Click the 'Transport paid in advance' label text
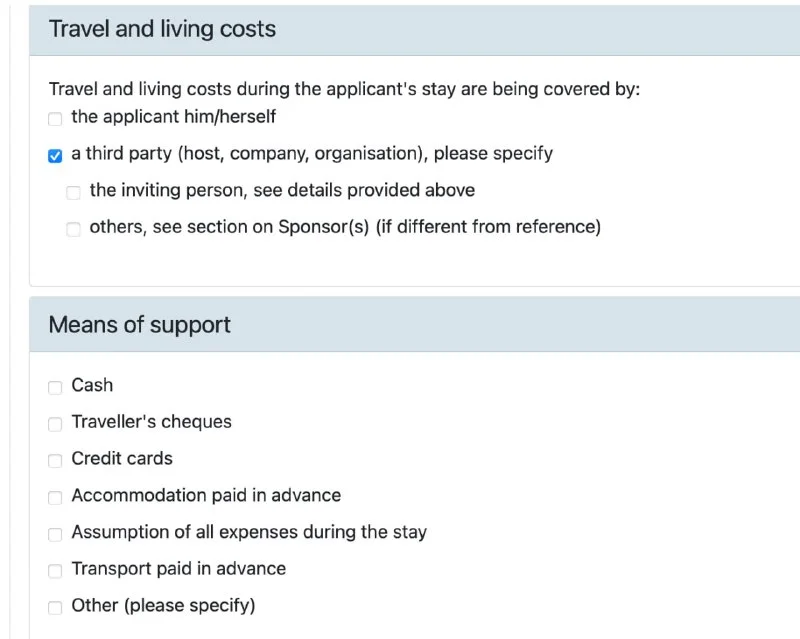This screenshot has width=800, height=639. (x=178, y=569)
